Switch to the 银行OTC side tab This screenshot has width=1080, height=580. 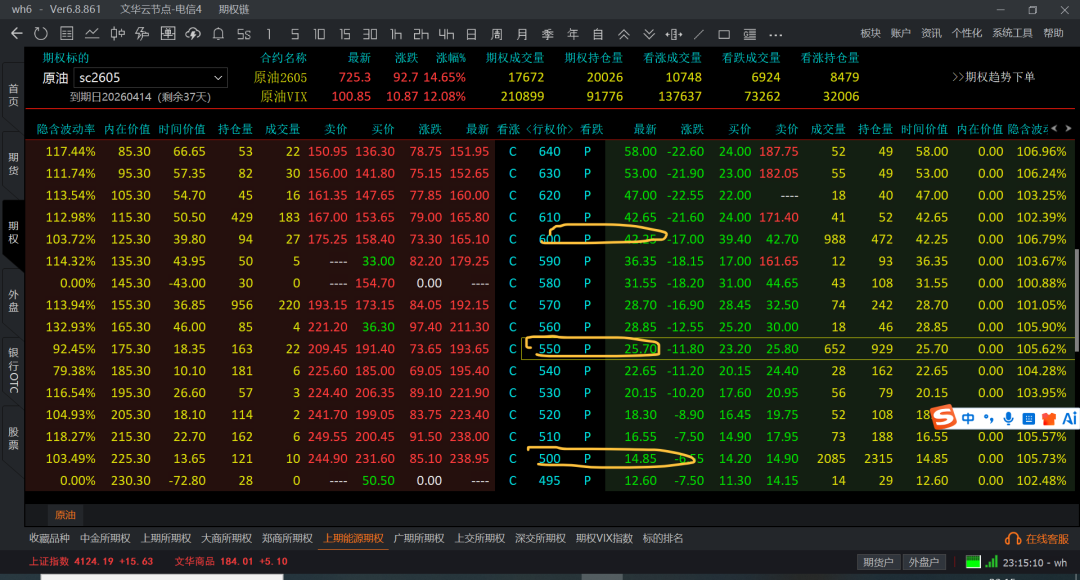click(13, 370)
